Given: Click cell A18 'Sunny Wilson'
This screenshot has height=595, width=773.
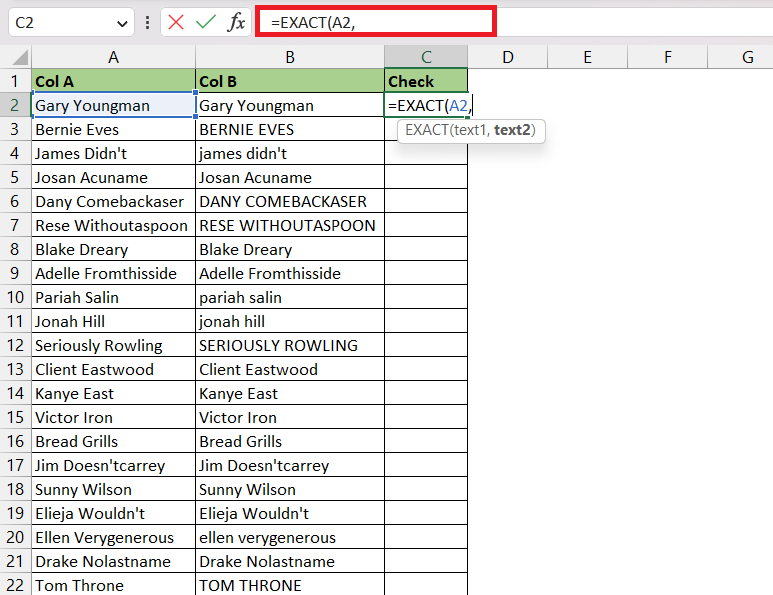Looking at the screenshot, I should 113,490.
